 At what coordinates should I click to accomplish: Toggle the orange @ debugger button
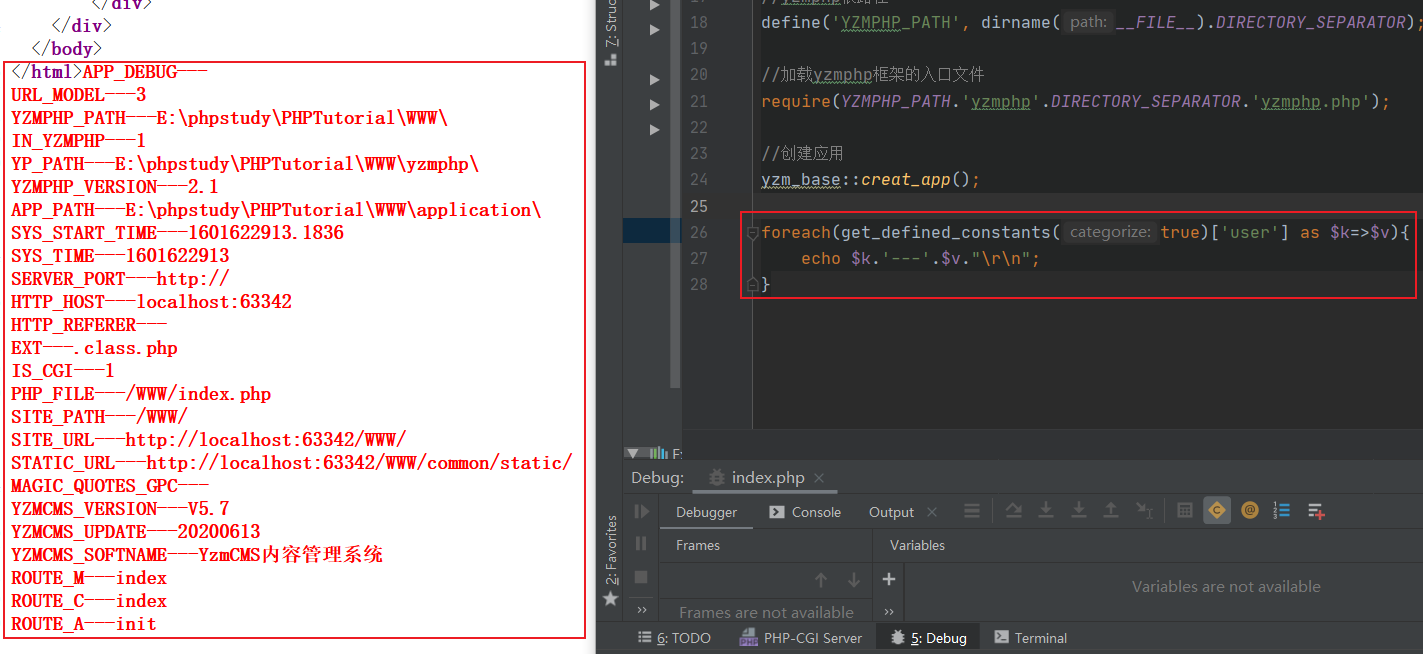click(x=1250, y=511)
